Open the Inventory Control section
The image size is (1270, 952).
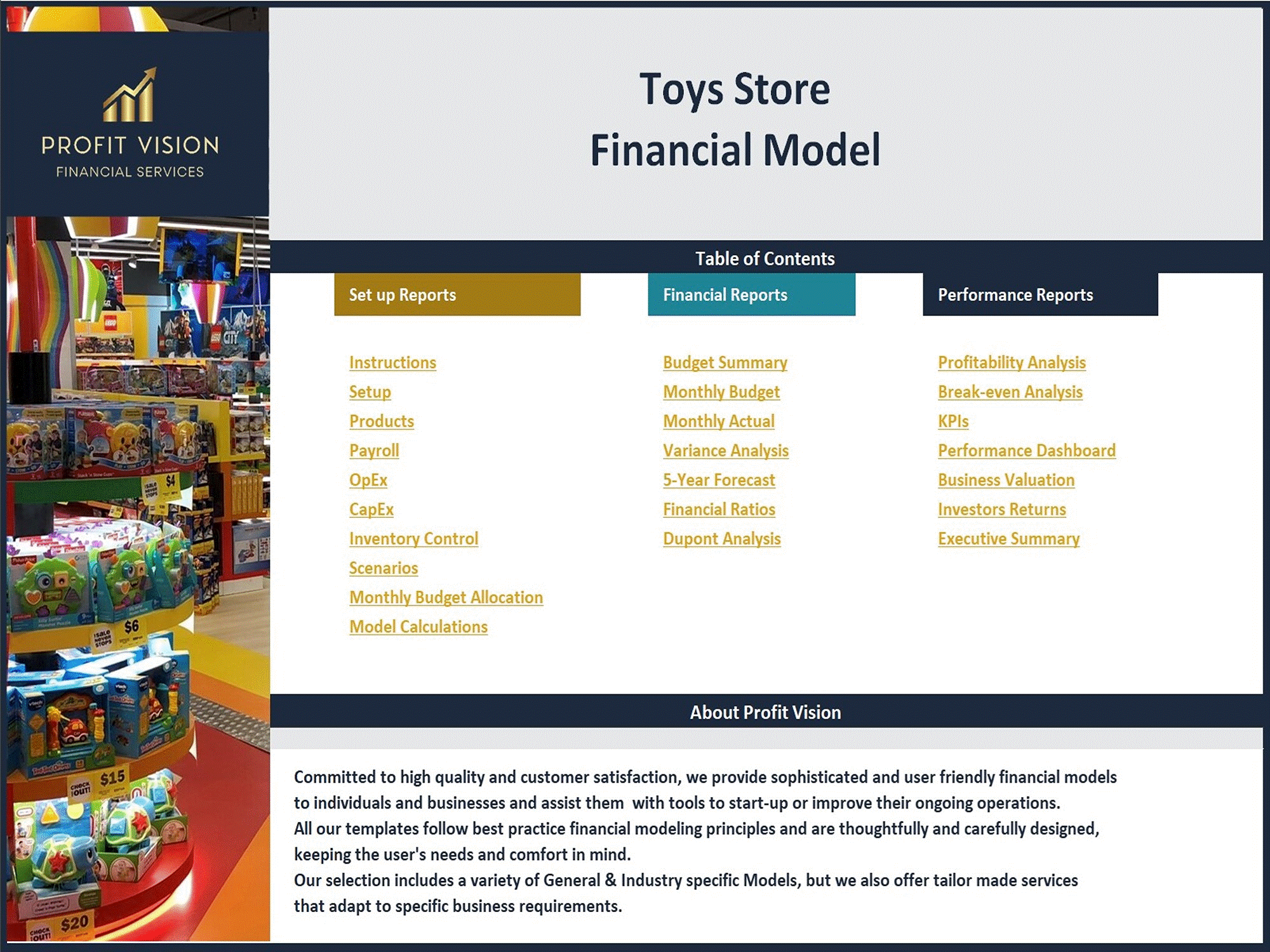click(414, 539)
